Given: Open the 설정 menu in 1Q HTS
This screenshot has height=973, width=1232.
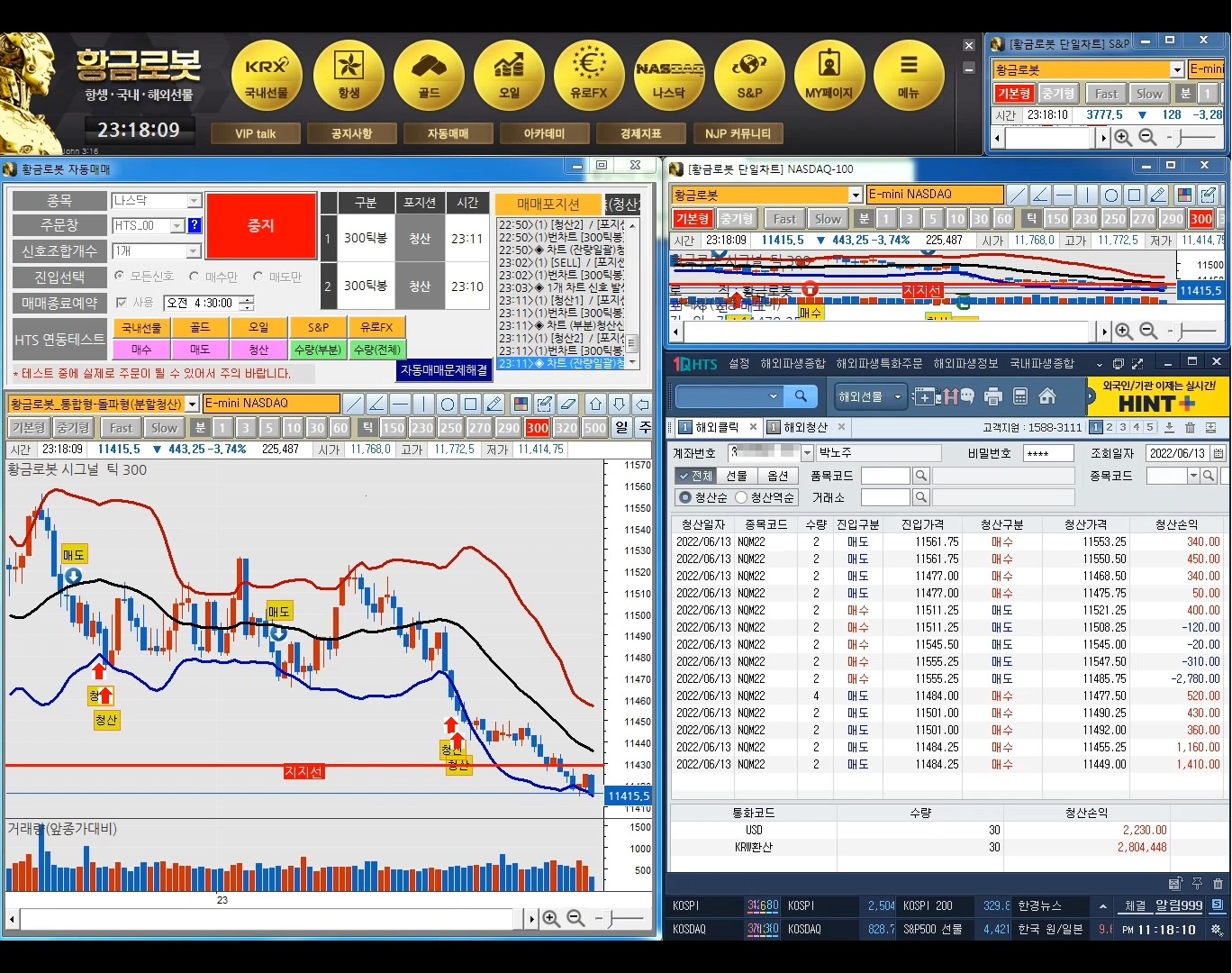Looking at the screenshot, I should (x=739, y=363).
